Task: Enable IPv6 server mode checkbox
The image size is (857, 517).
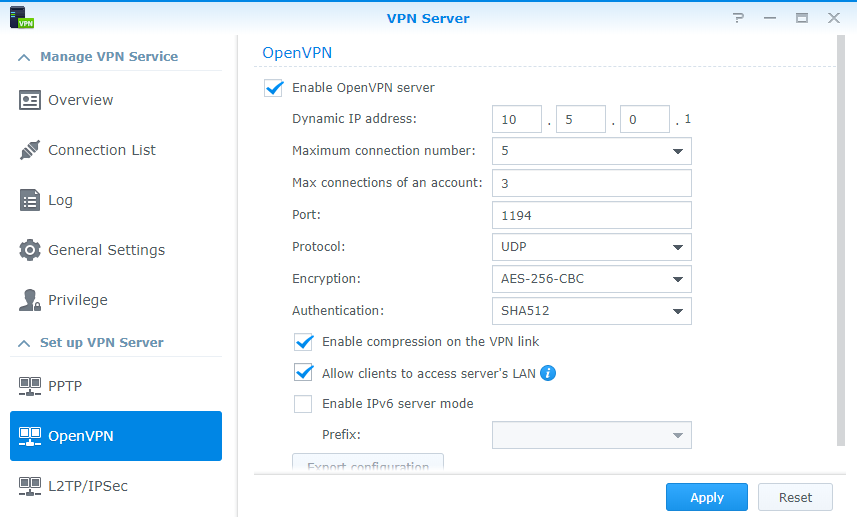Action: [303, 404]
